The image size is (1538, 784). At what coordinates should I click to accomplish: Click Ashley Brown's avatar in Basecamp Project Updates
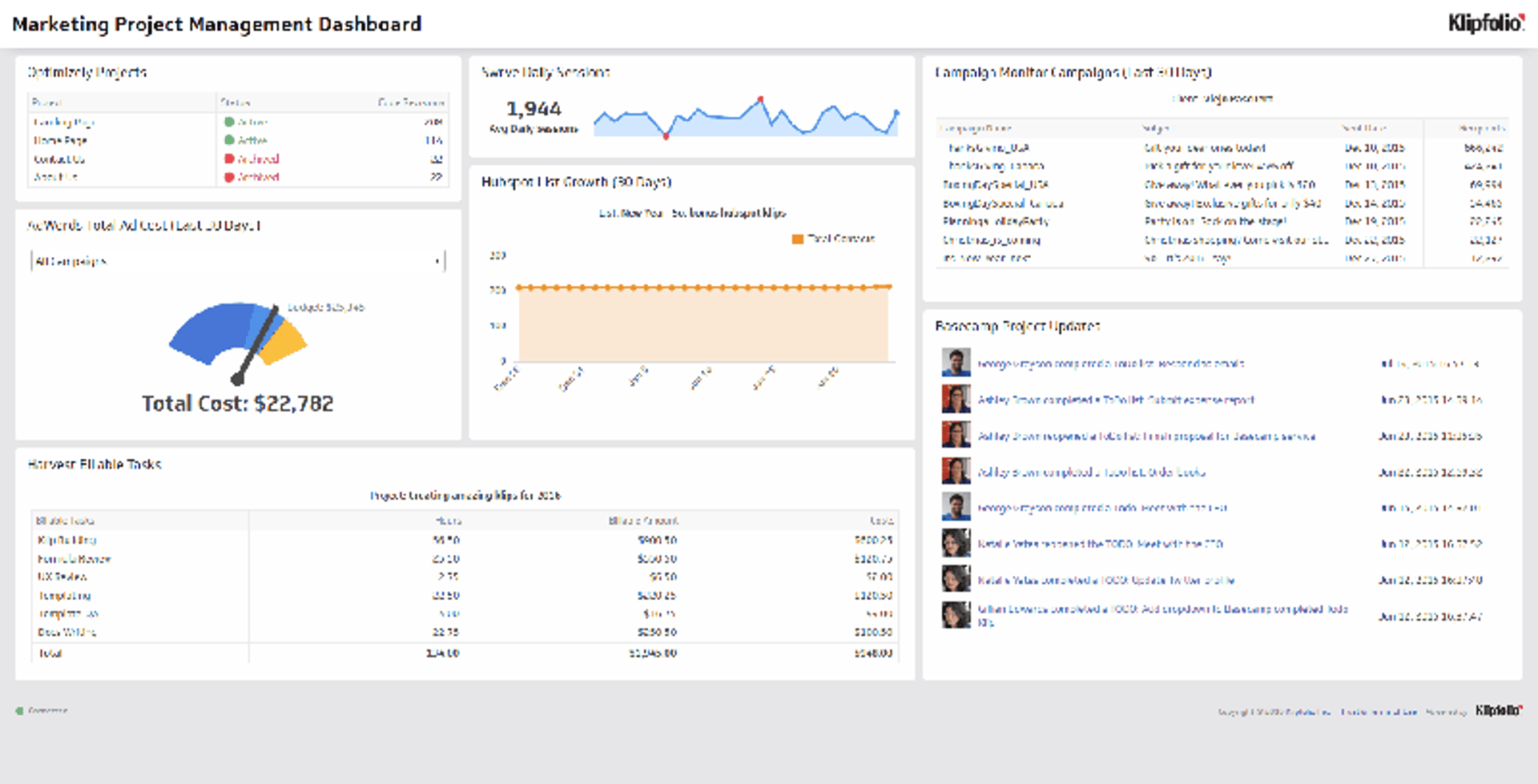956,399
